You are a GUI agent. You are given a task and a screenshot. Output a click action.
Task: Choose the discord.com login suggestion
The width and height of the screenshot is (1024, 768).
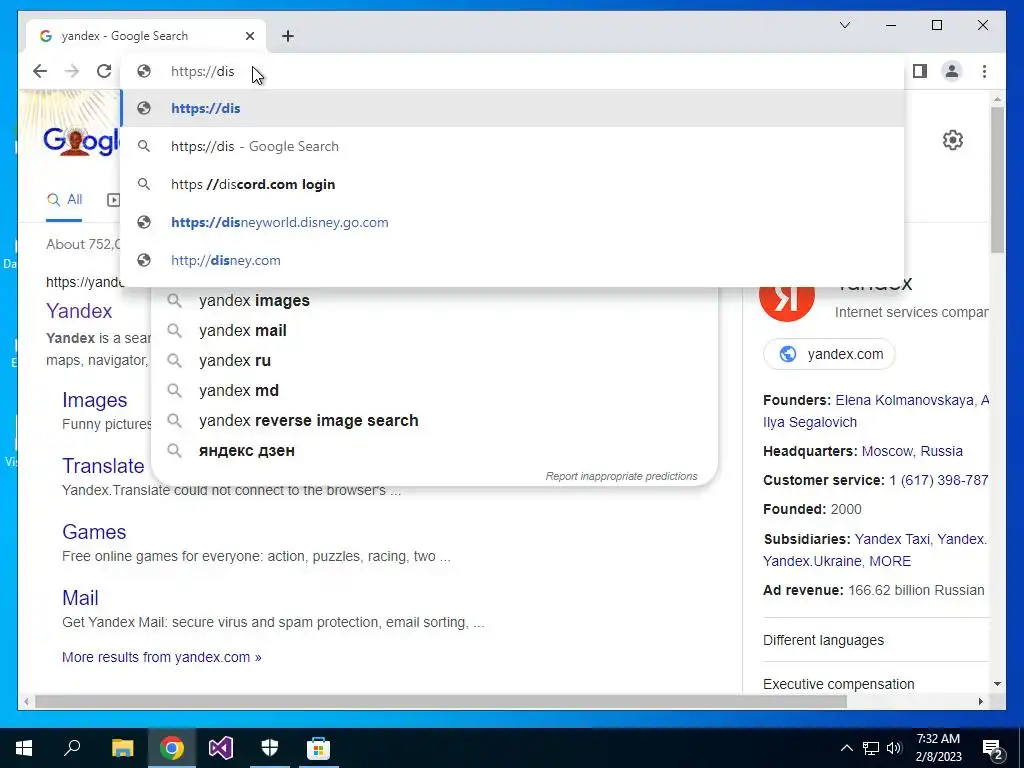513,184
